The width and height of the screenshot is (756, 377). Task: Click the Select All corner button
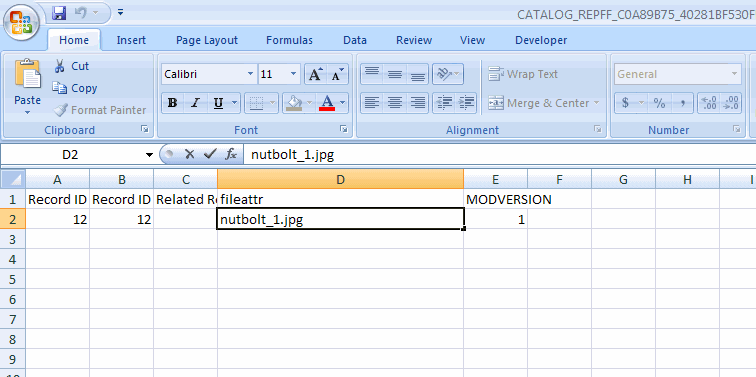tap(12, 180)
